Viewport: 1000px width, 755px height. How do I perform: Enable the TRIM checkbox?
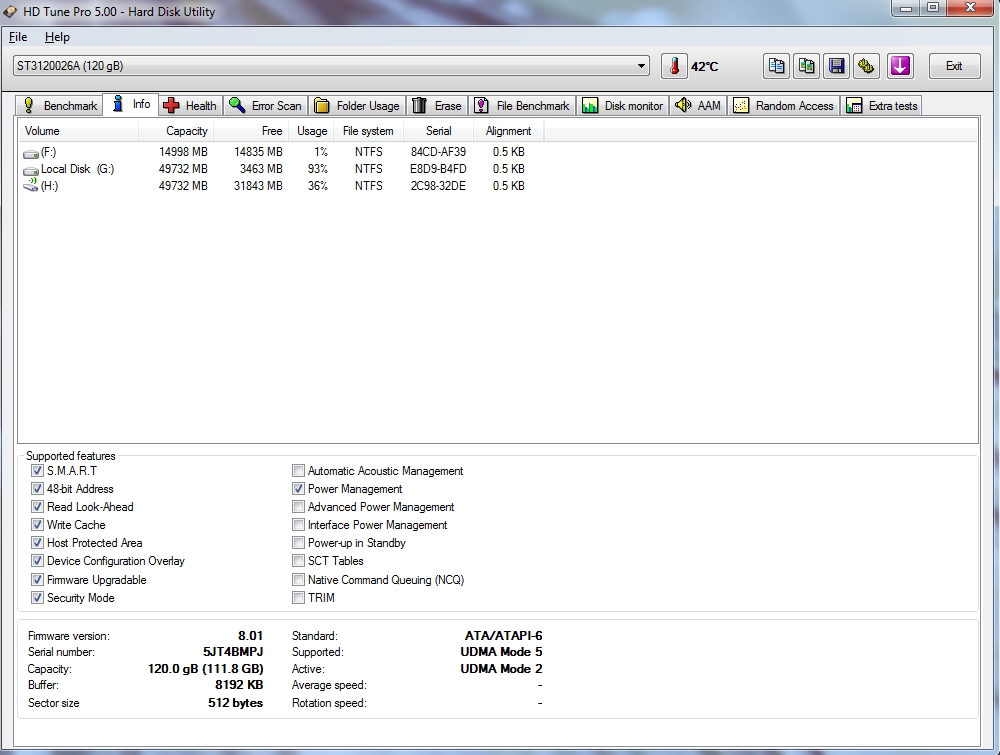(298, 597)
